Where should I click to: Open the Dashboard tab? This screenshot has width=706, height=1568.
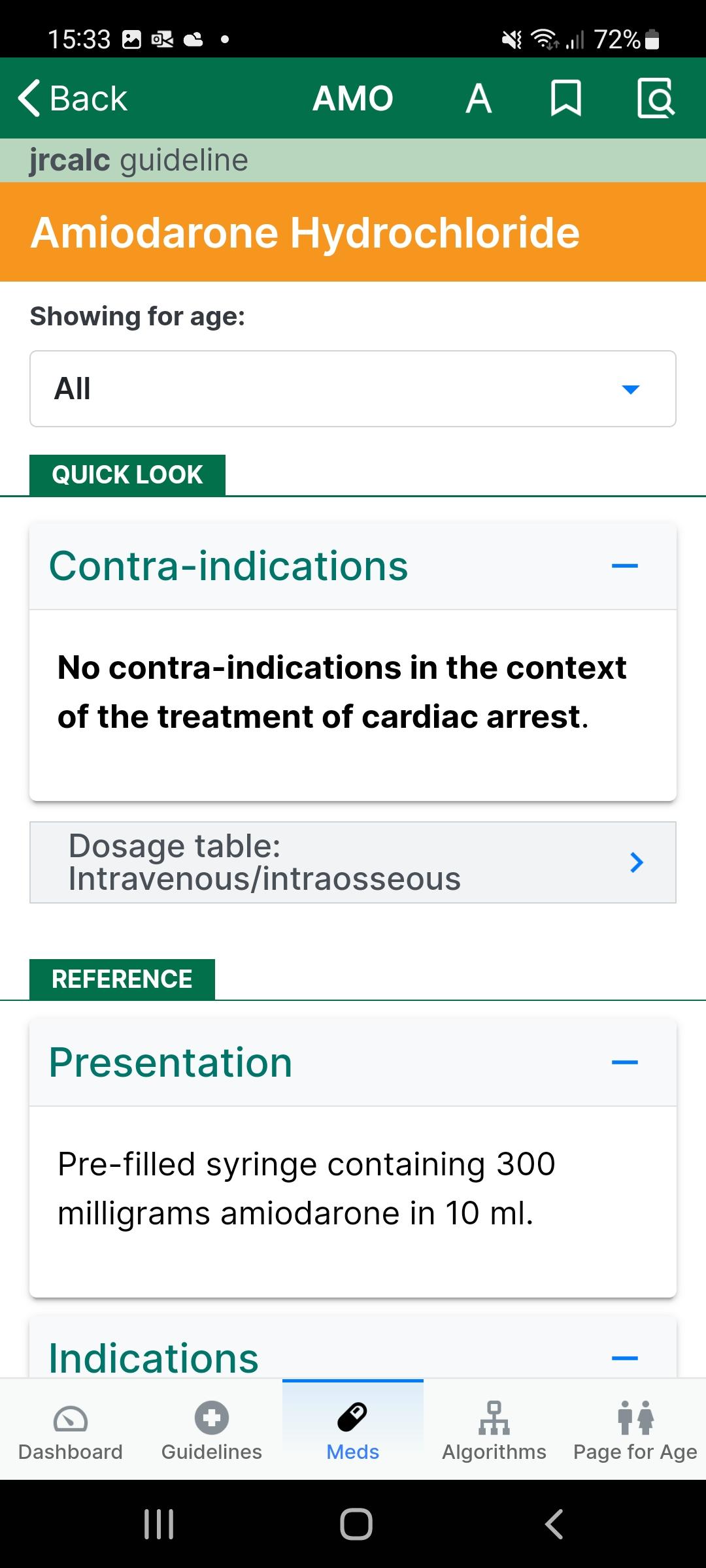point(71,1429)
